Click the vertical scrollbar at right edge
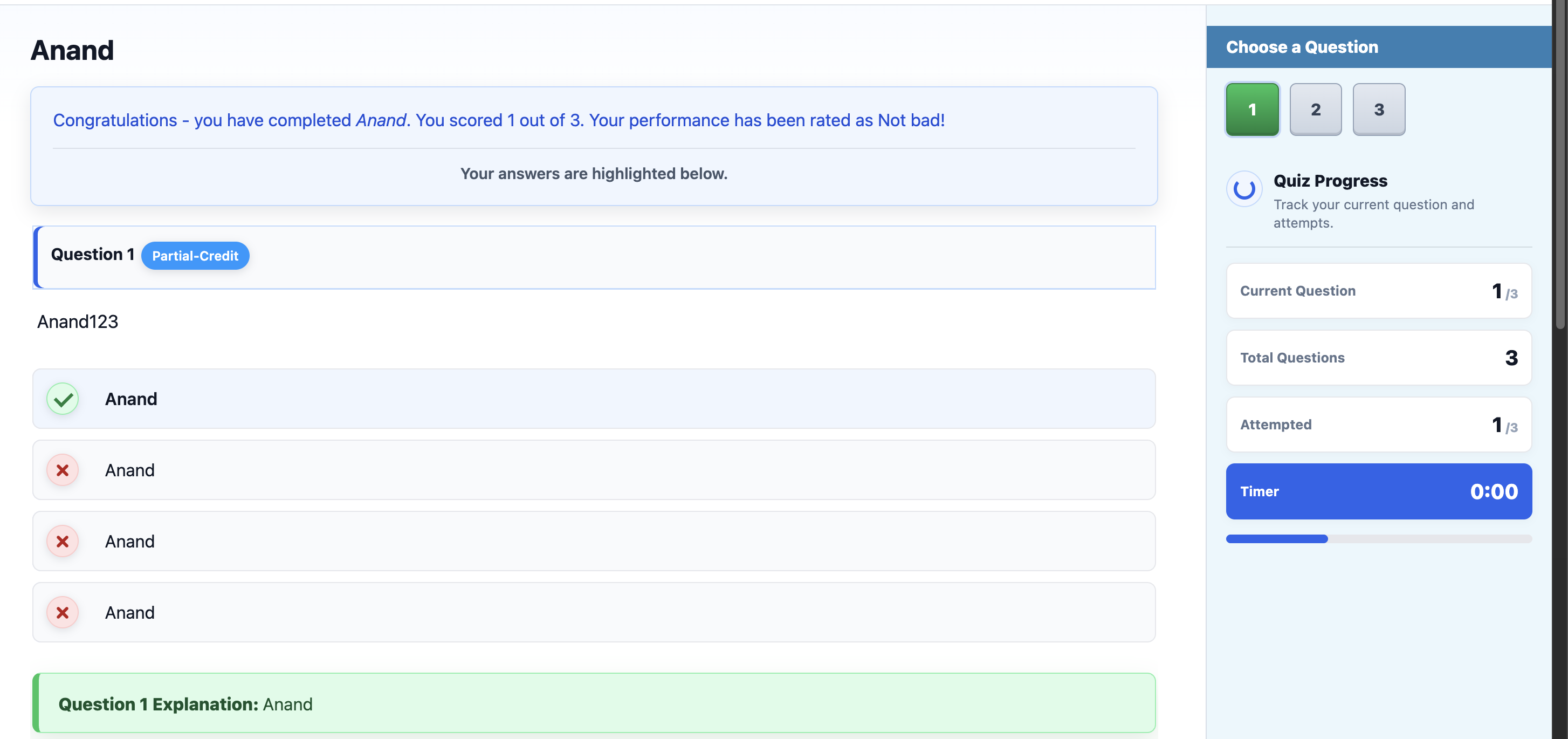This screenshot has height=739, width=1568. (x=1559, y=165)
